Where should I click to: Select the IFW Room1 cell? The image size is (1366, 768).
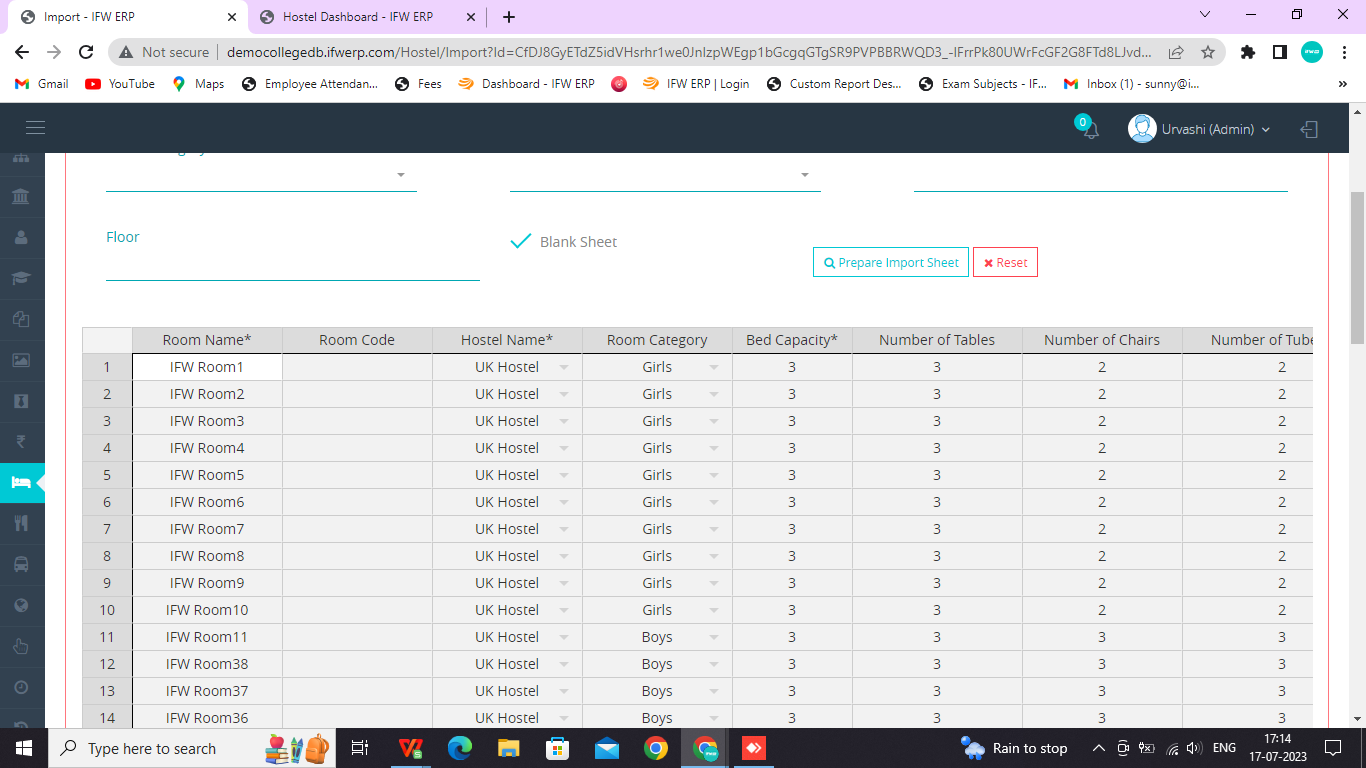click(x=207, y=367)
